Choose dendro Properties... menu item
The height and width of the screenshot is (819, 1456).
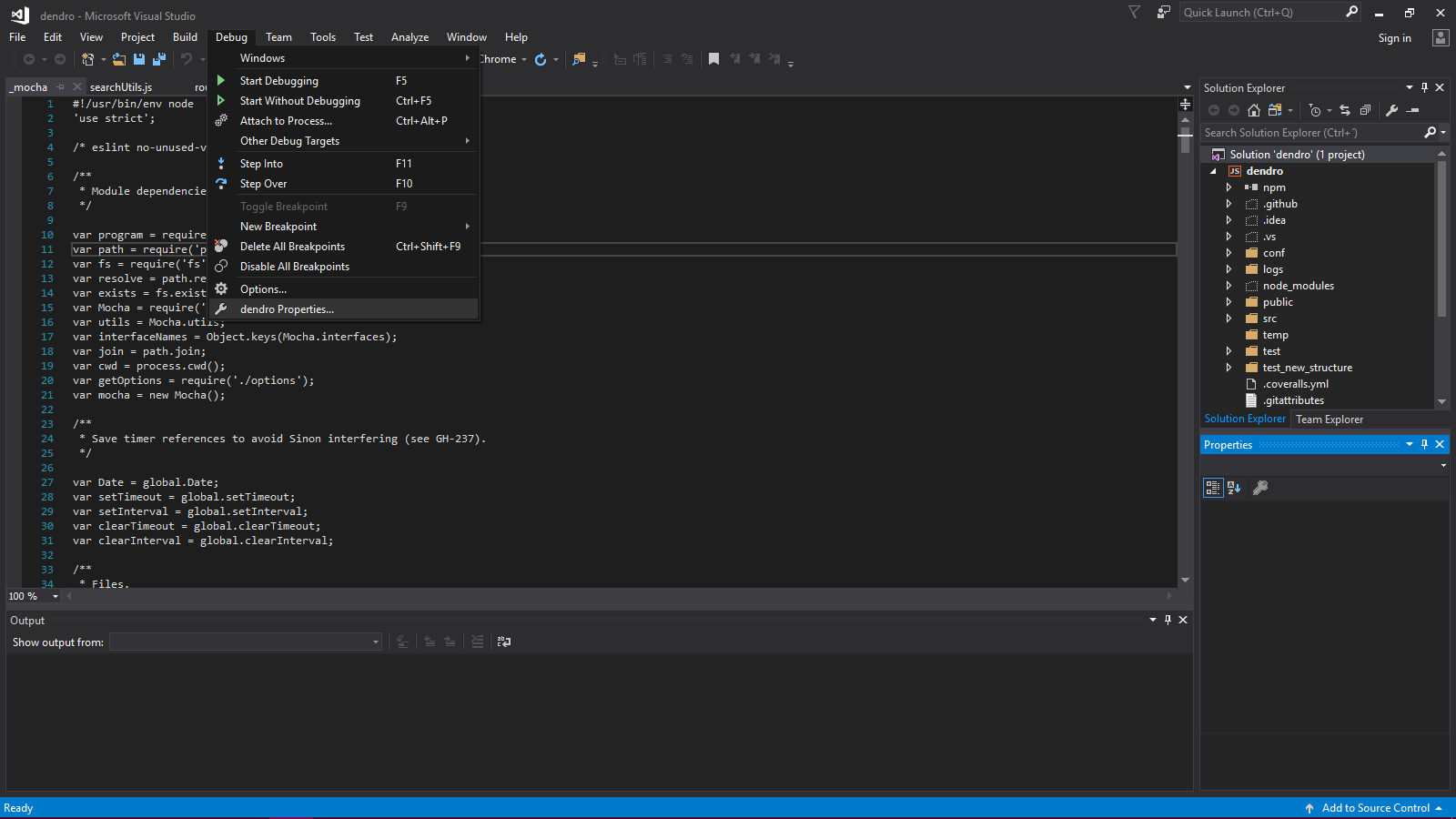tap(343, 309)
